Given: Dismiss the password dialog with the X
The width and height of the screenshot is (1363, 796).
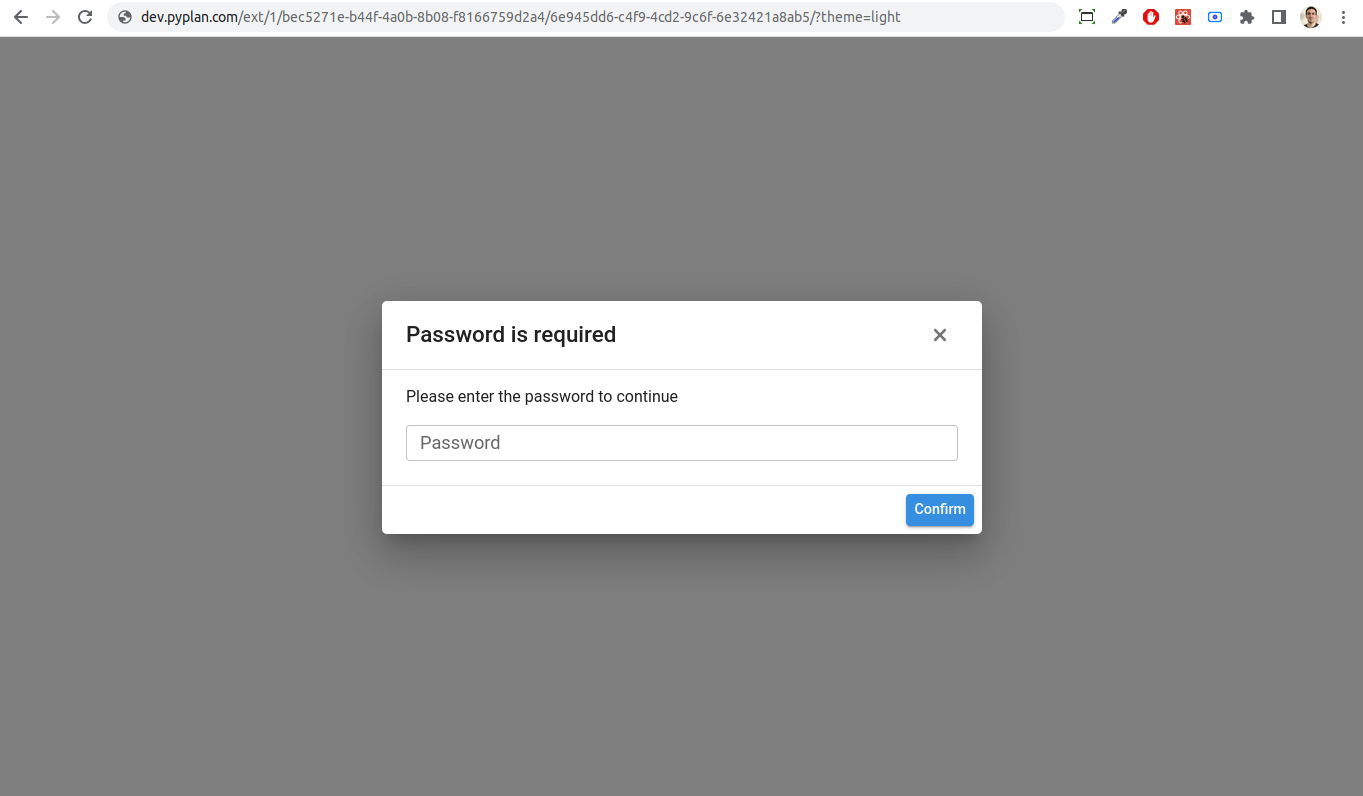Looking at the screenshot, I should pos(939,335).
